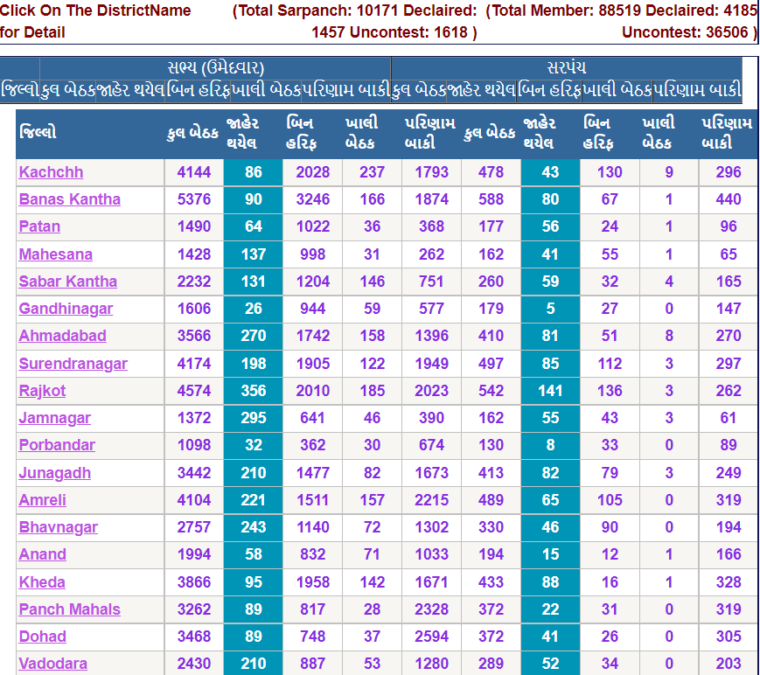Viewport: 760px width, 675px height.
Task: Select Junagadh pending results value 1673
Action: coord(431,472)
